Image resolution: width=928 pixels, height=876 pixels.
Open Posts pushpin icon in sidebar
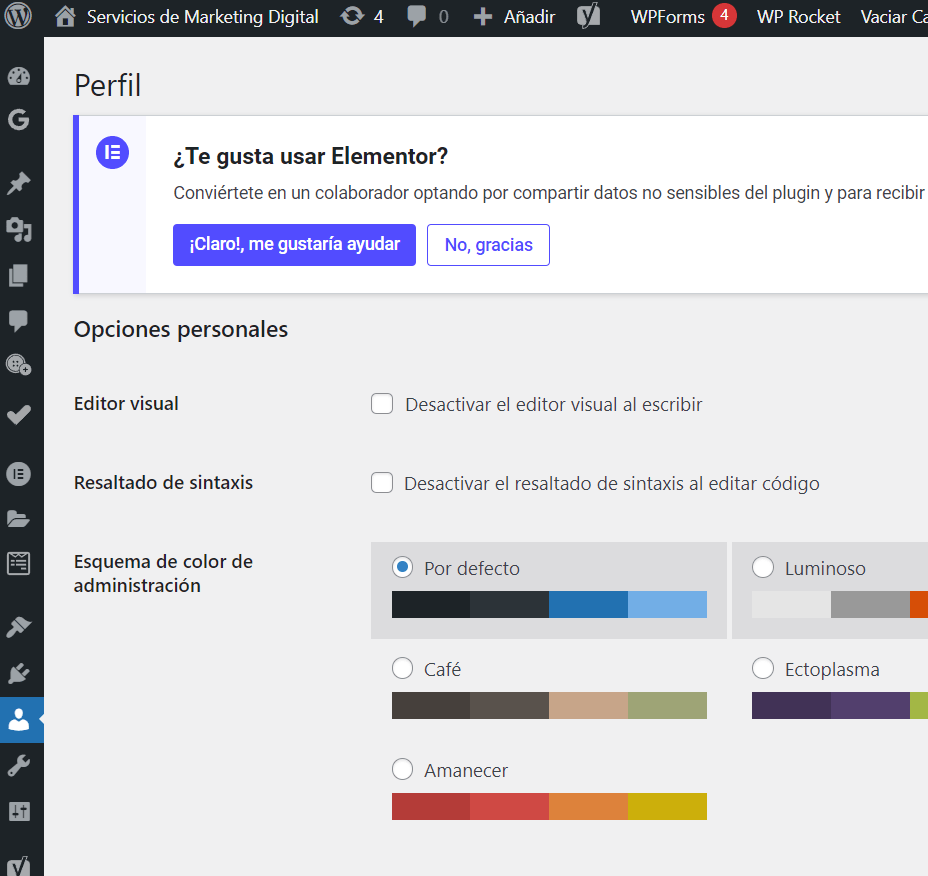click(x=18, y=183)
